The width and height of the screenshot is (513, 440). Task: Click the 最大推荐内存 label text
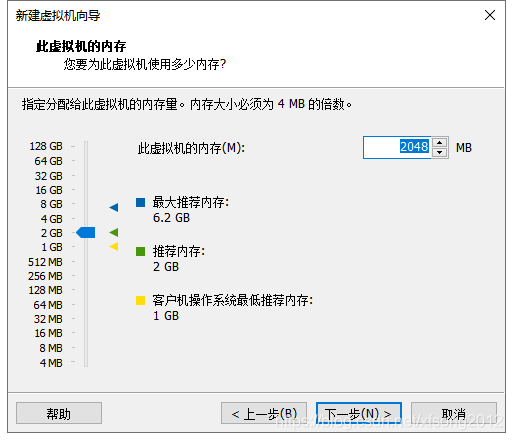(x=191, y=202)
